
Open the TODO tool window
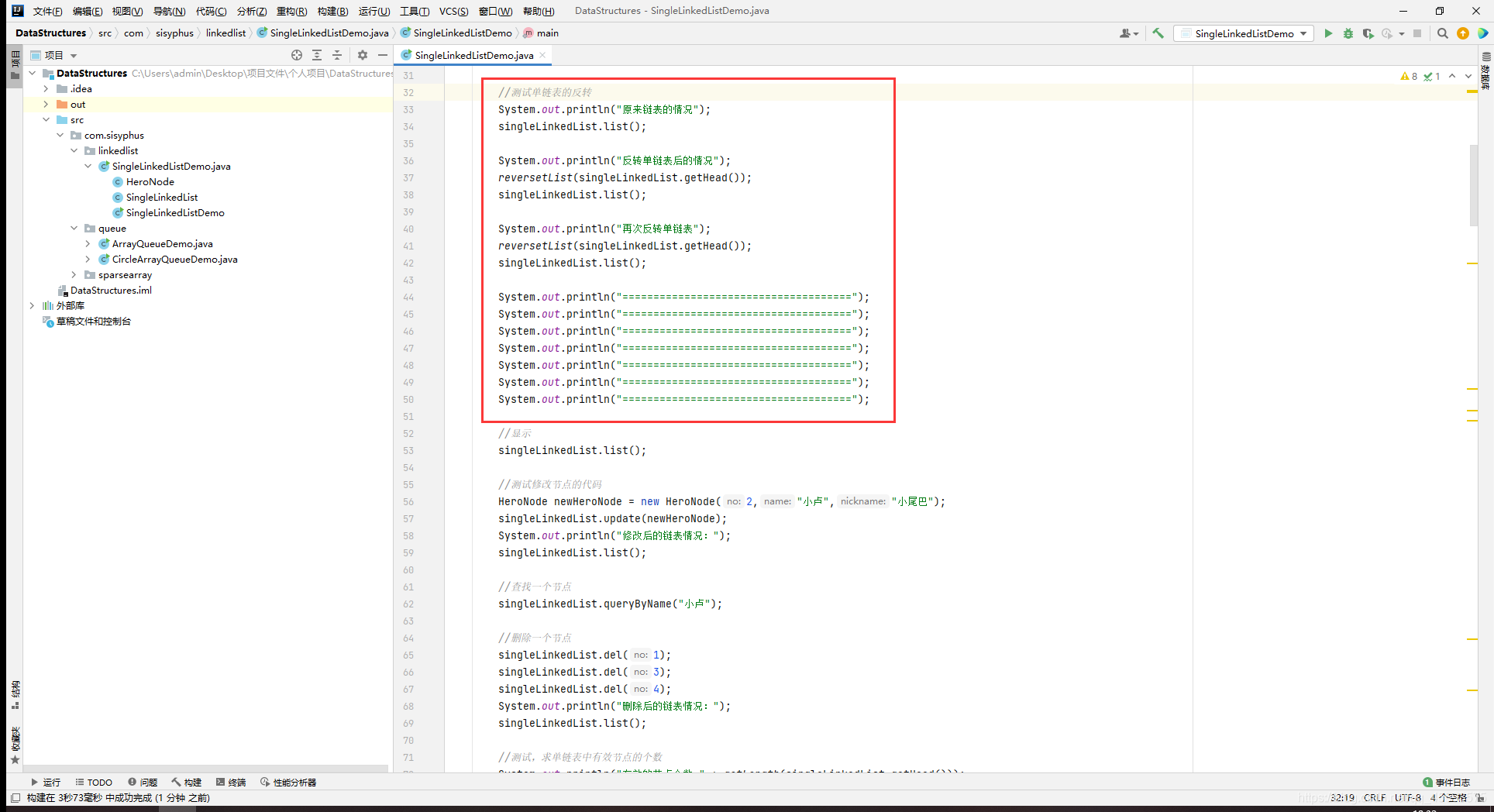[94, 782]
